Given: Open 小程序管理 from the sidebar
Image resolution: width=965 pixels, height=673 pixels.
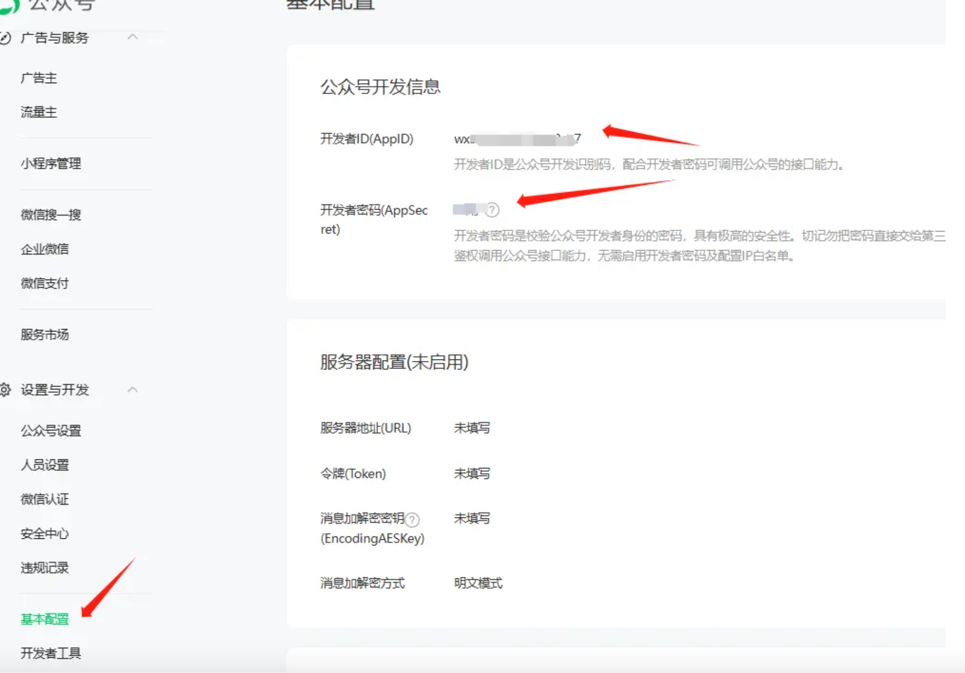Looking at the screenshot, I should click(x=51, y=164).
